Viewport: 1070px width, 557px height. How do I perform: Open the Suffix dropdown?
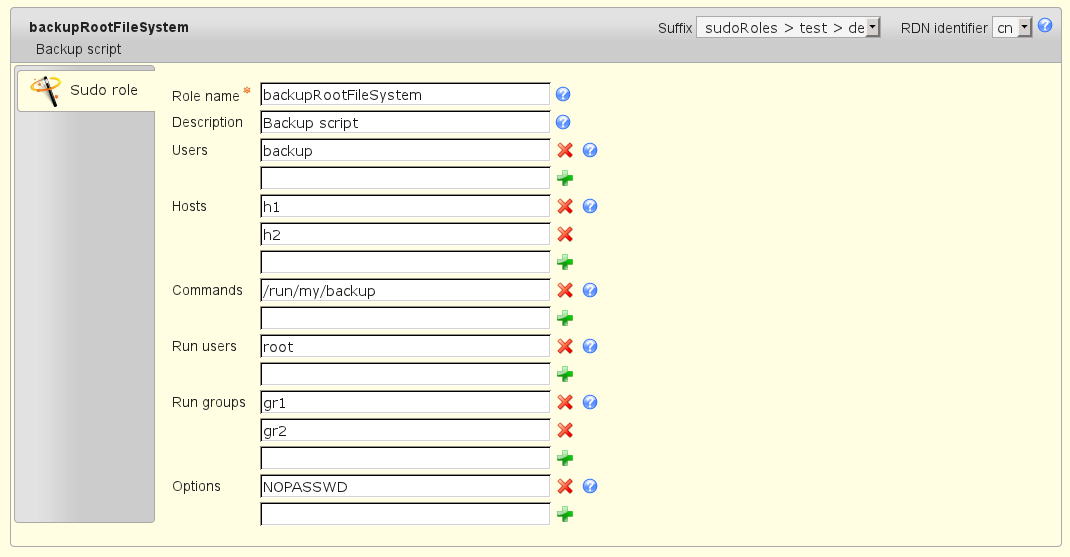(x=788, y=28)
